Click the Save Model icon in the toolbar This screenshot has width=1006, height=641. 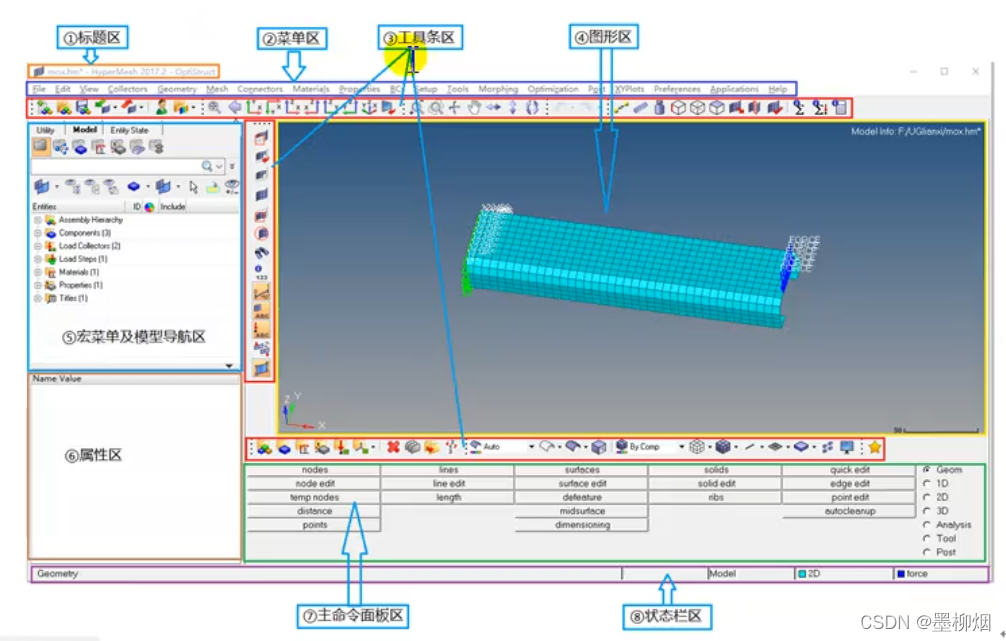(83, 107)
